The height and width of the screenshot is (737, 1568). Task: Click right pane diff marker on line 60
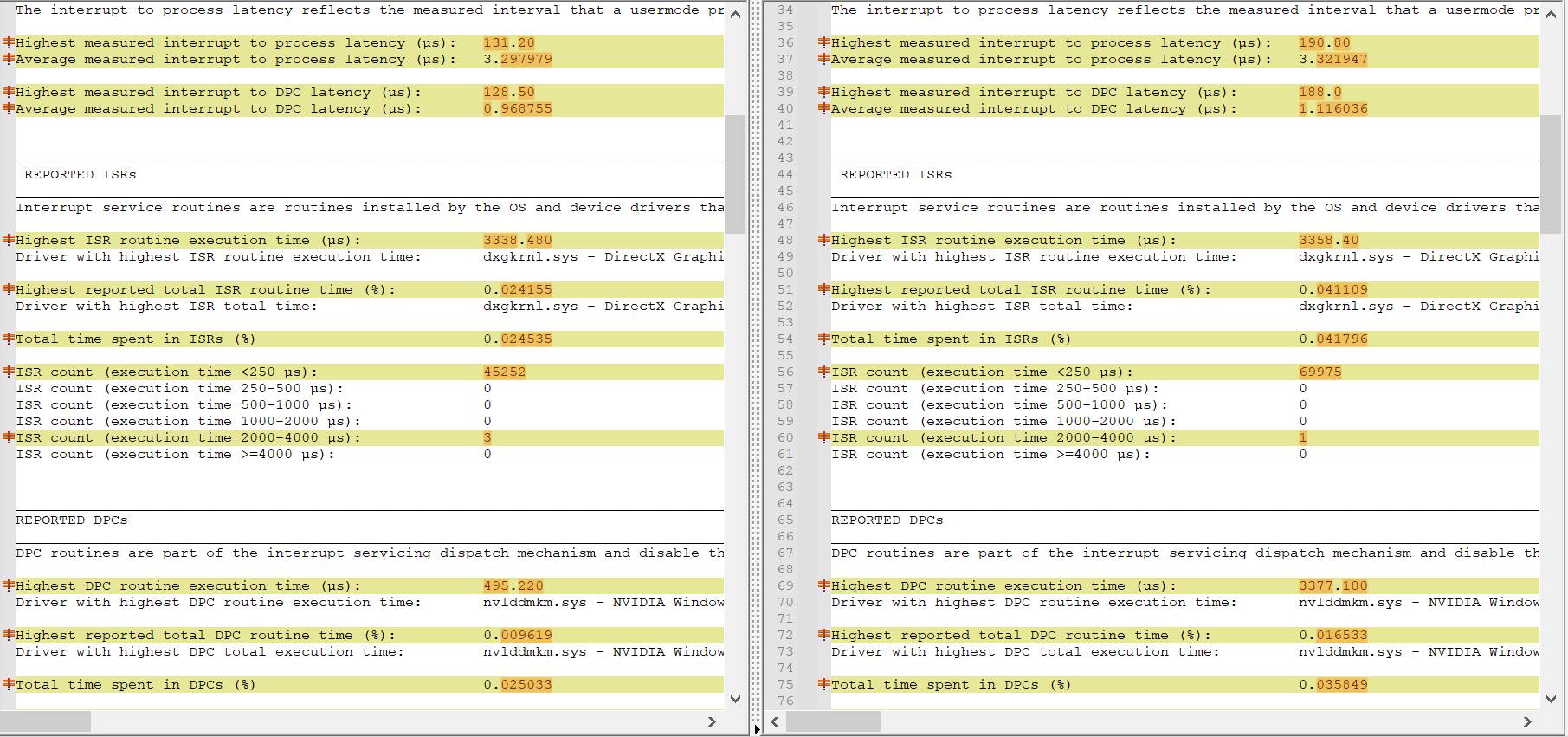click(x=824, y=437)
